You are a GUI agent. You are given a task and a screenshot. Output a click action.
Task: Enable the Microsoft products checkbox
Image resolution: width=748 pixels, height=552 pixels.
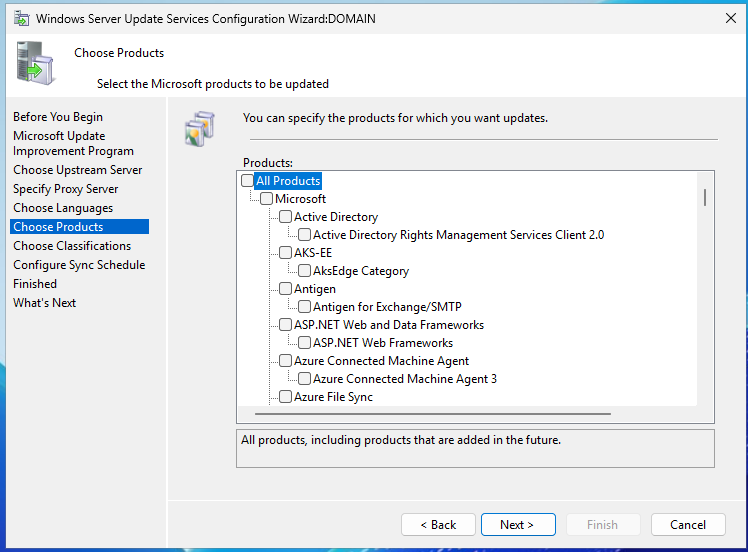click(267, 199)
